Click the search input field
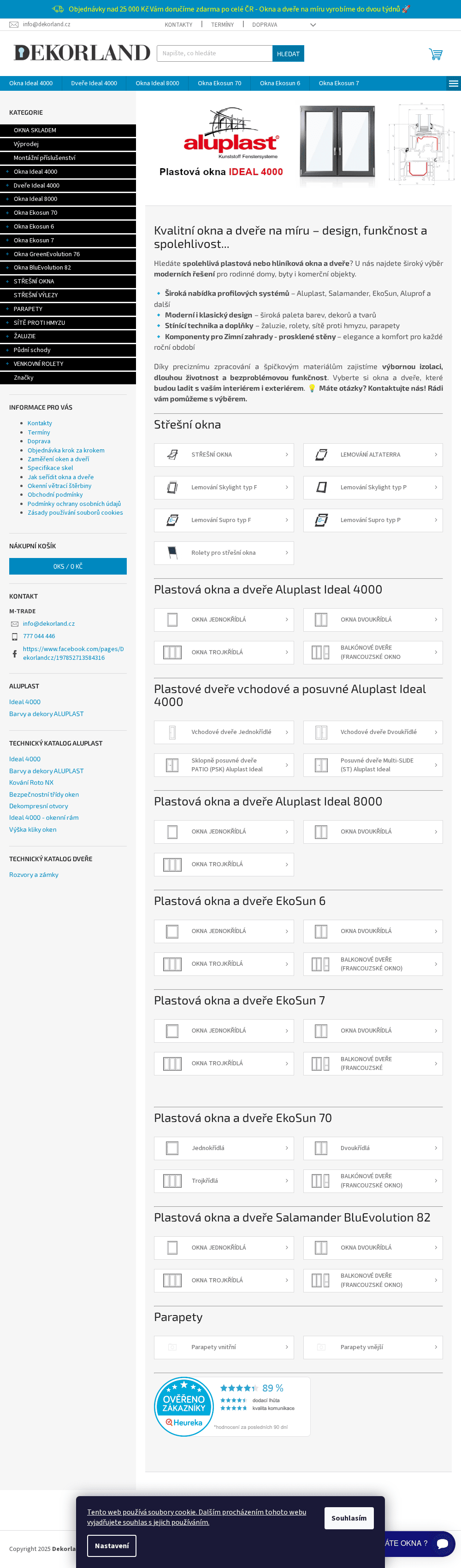Viewport: 461px width, 1568px height. coord(214,53)
